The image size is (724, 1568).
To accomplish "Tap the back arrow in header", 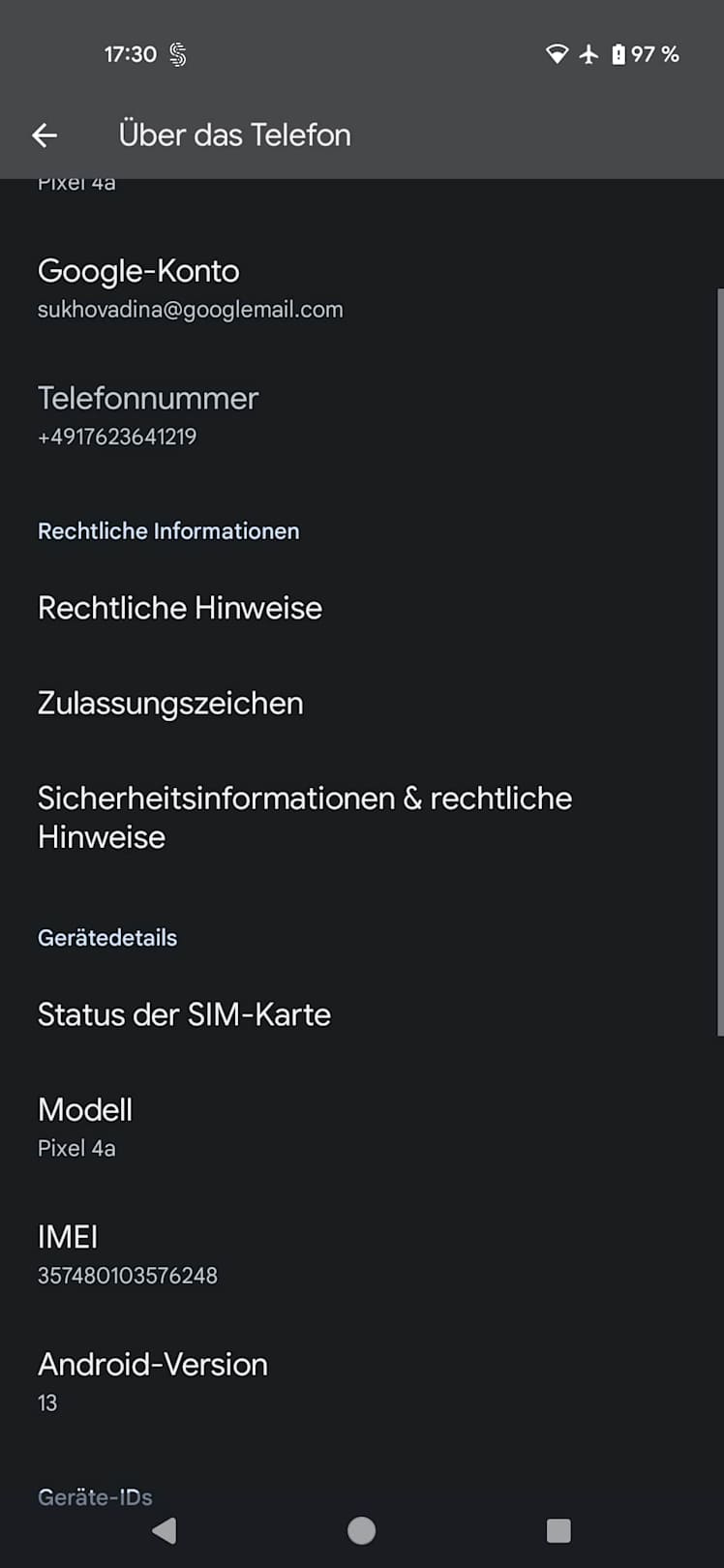I will [x=45, y=136].
